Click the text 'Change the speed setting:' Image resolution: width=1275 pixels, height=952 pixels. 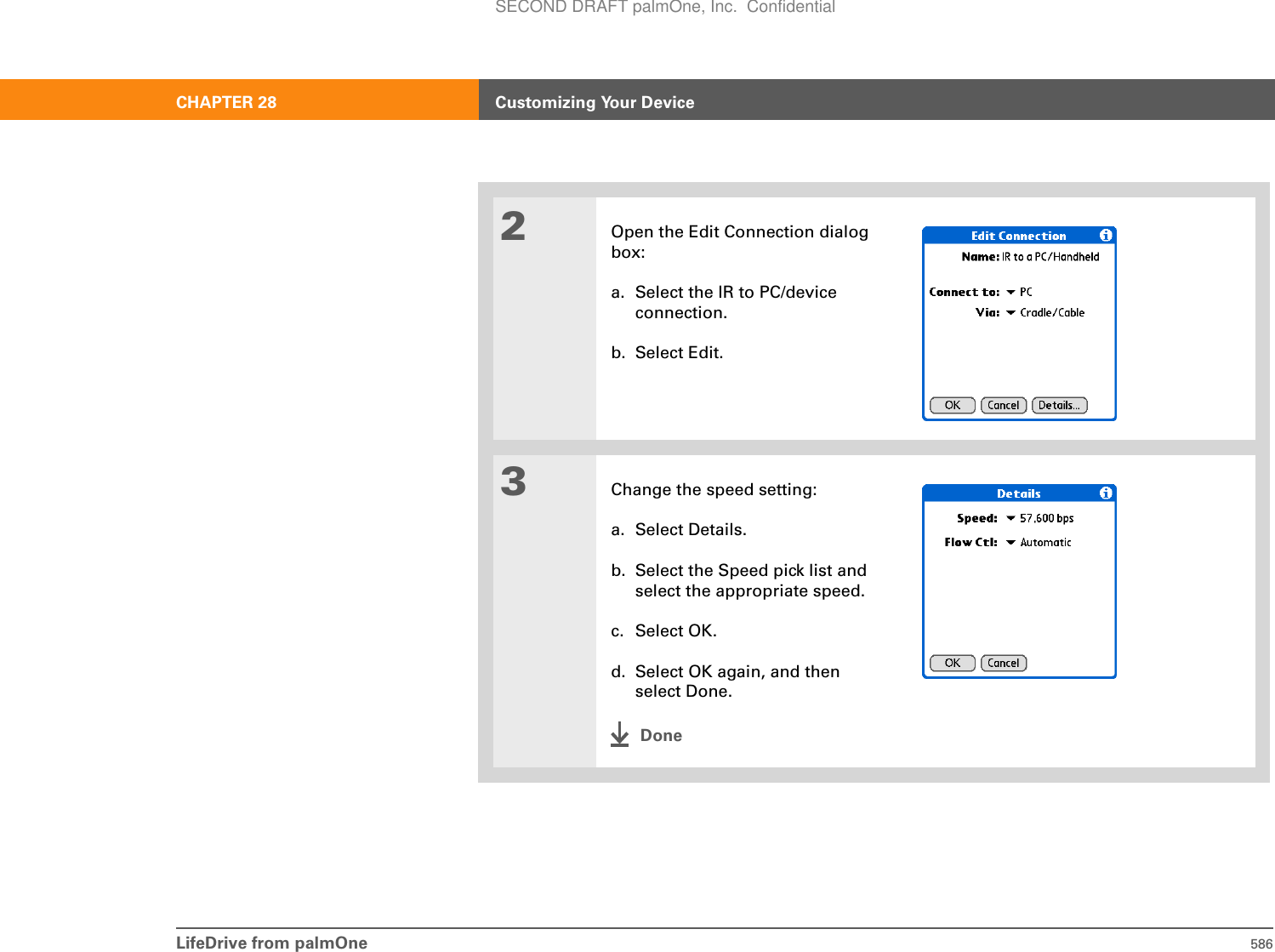(714, 490)
